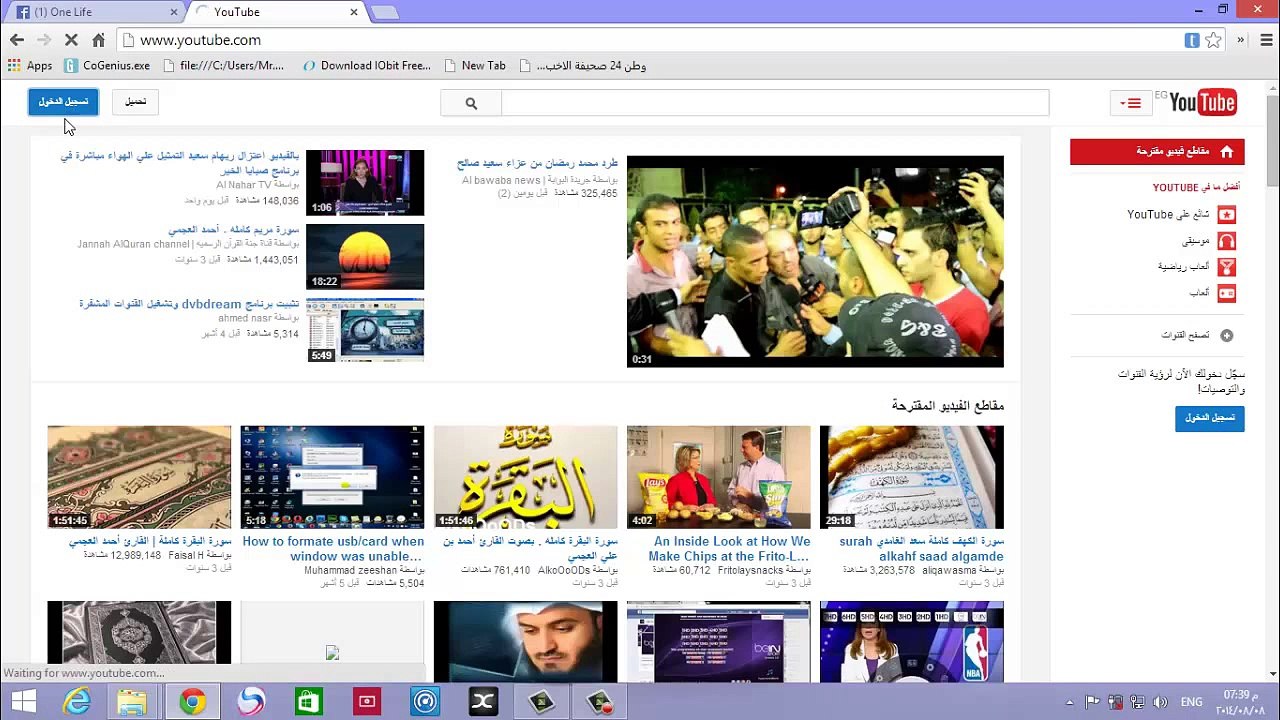Open the file:///C:/Users bookmark

coord(222,66)
